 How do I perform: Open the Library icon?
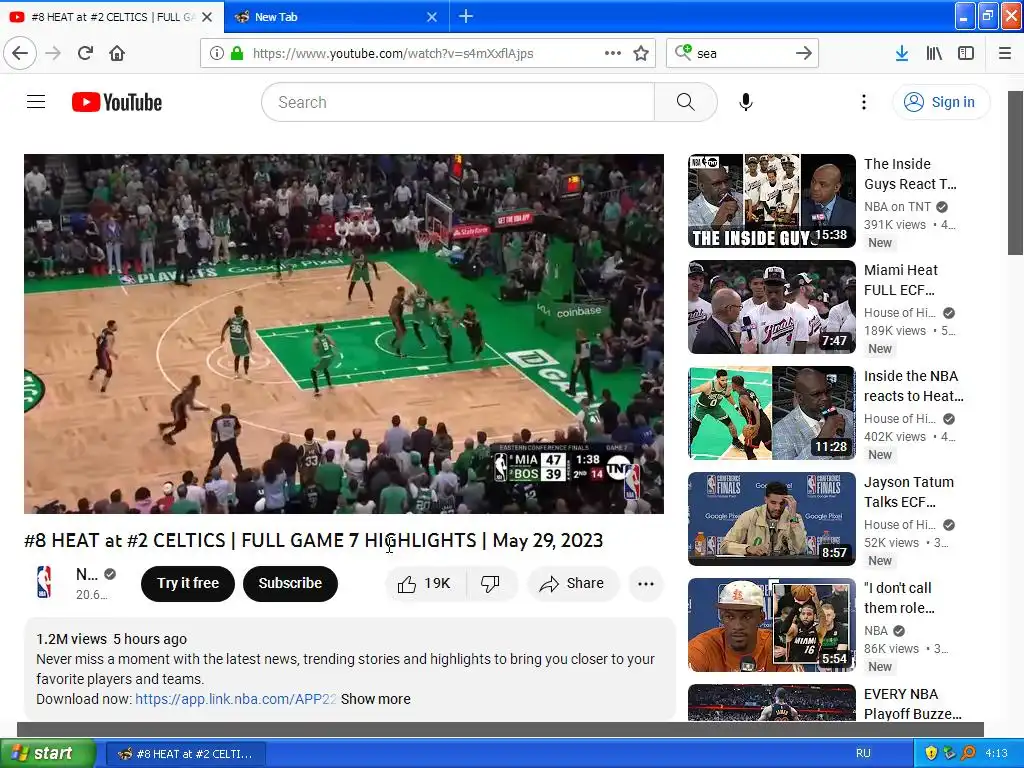[934, 53]
